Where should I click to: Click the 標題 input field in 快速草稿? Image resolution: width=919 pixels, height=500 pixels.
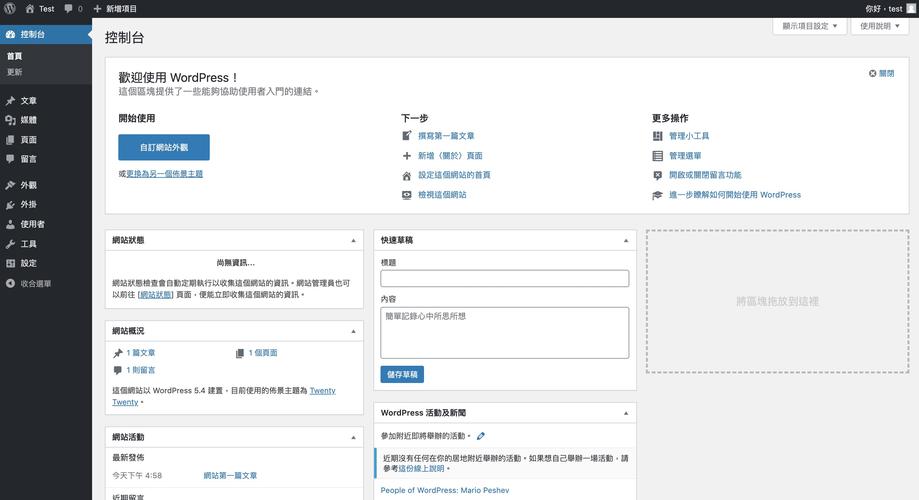[x=505, y=278]
